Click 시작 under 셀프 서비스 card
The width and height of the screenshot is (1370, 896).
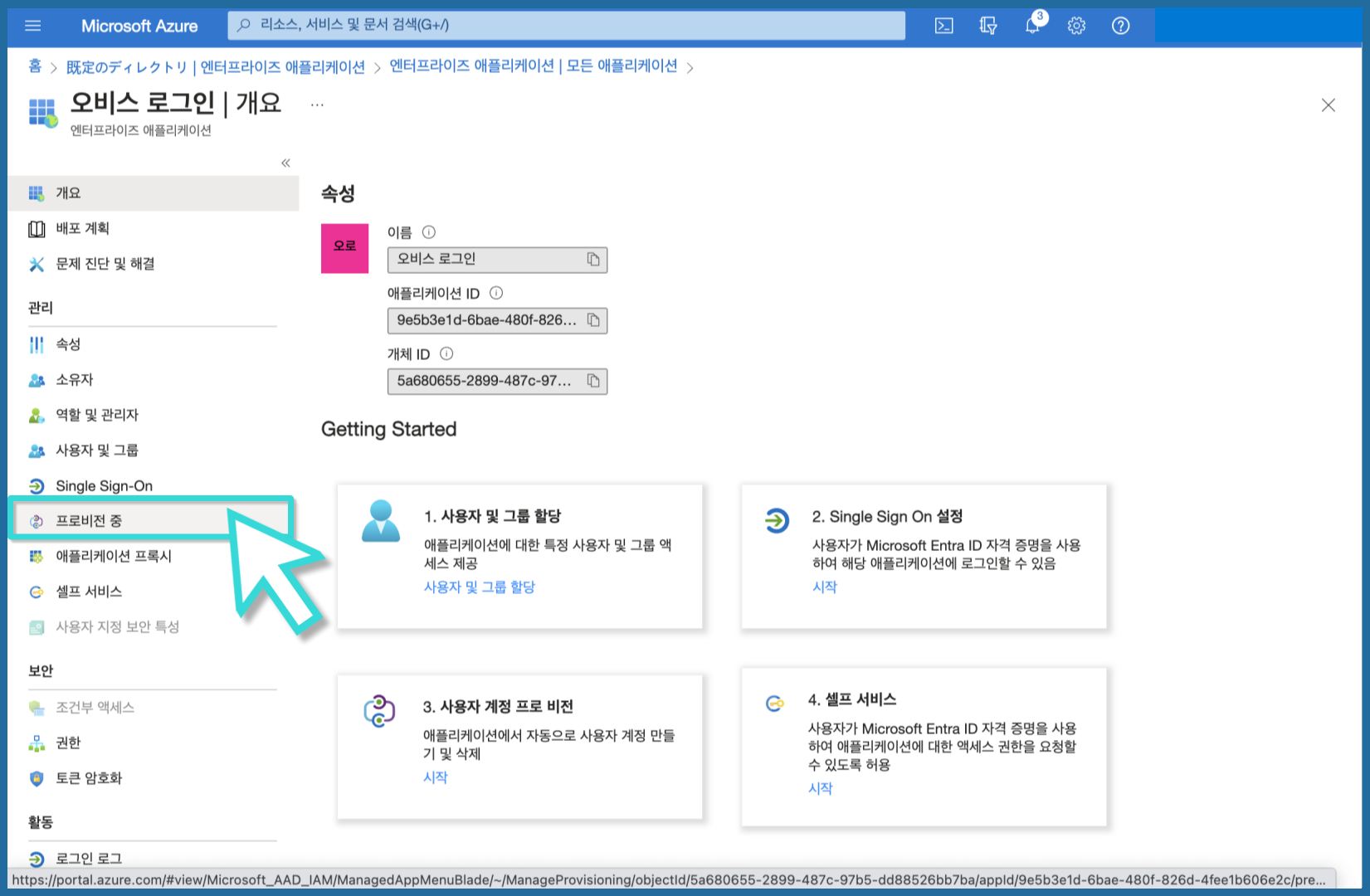pyautogui.click(x=821, y=789)
